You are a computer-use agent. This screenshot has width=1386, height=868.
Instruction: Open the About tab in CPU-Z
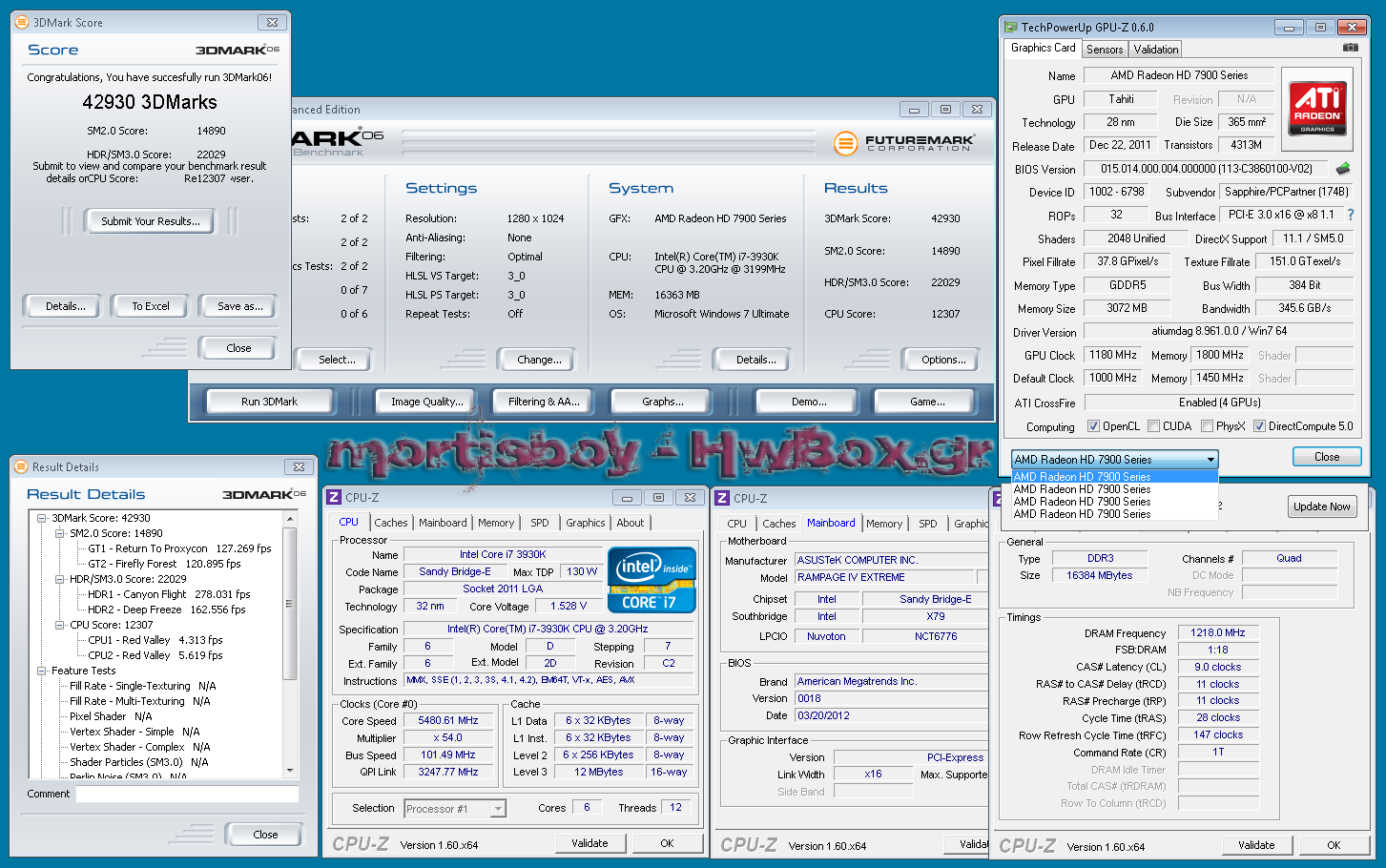(631, 523)
